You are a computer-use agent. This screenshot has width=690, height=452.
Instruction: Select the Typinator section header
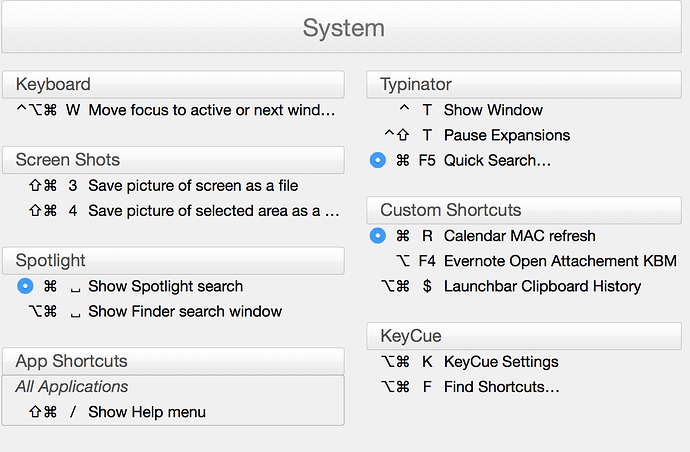coord(524,84)
